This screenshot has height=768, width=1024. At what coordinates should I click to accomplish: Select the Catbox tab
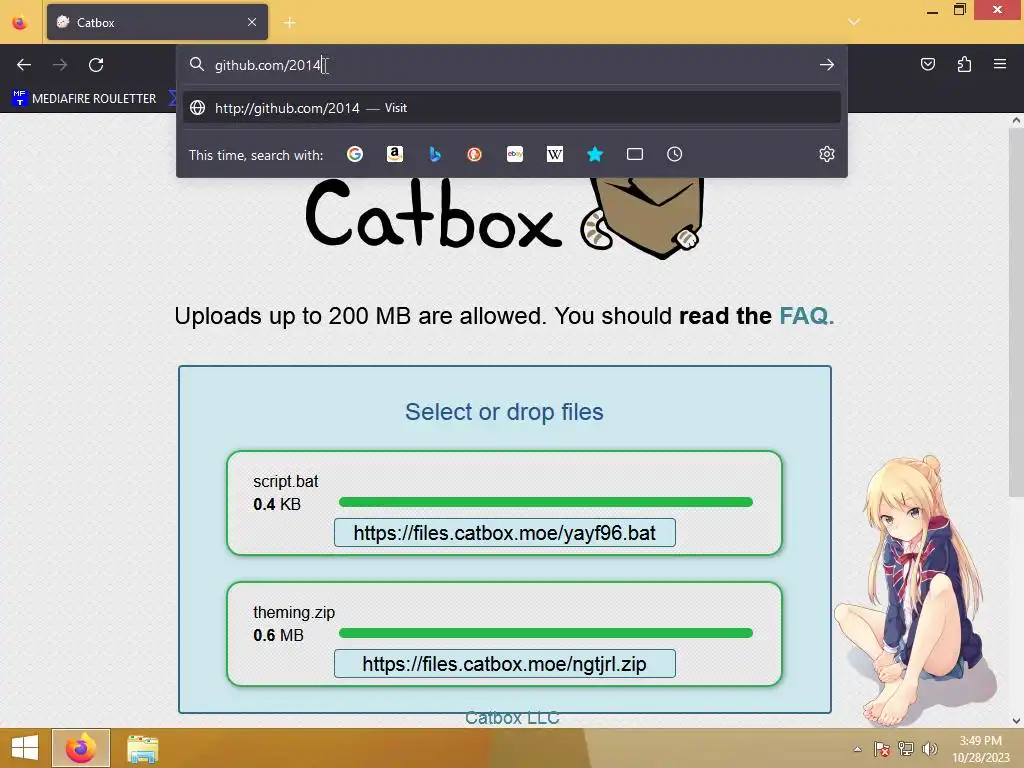pos(157,22)
